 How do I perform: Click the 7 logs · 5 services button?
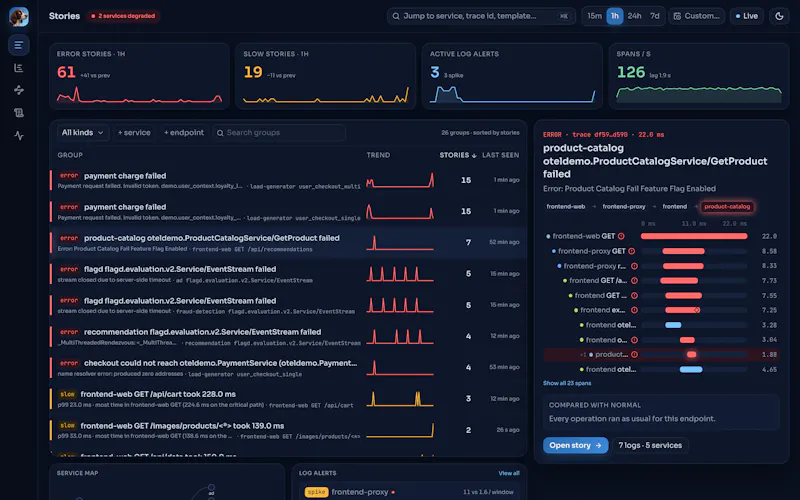(650, 445)
